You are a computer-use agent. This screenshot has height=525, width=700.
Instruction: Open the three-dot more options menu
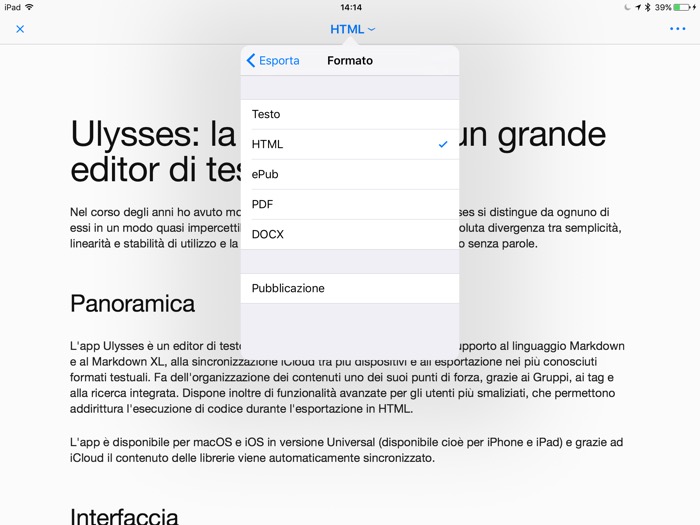(677, 29)
